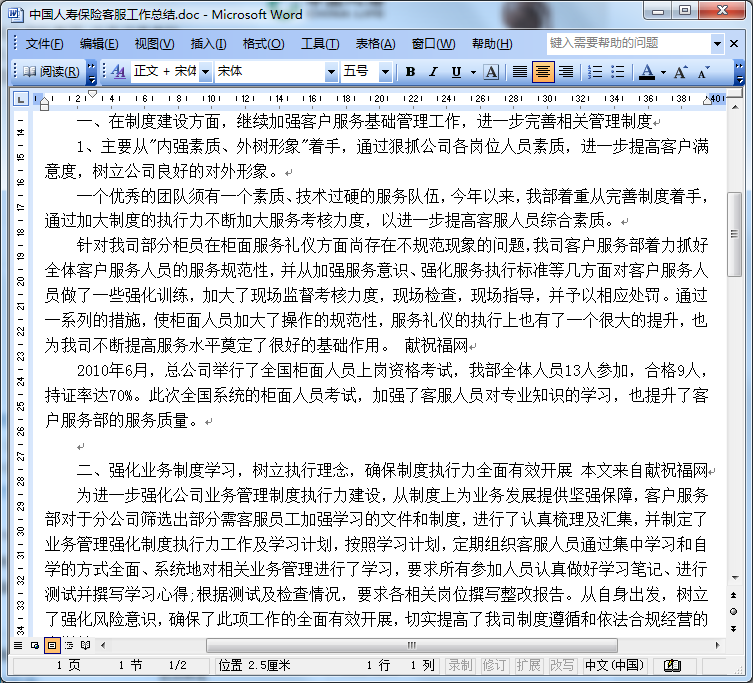753x683 pixels.
Task: Toggle 改写 overtype mode in status bar
Action: click(562, 666)
